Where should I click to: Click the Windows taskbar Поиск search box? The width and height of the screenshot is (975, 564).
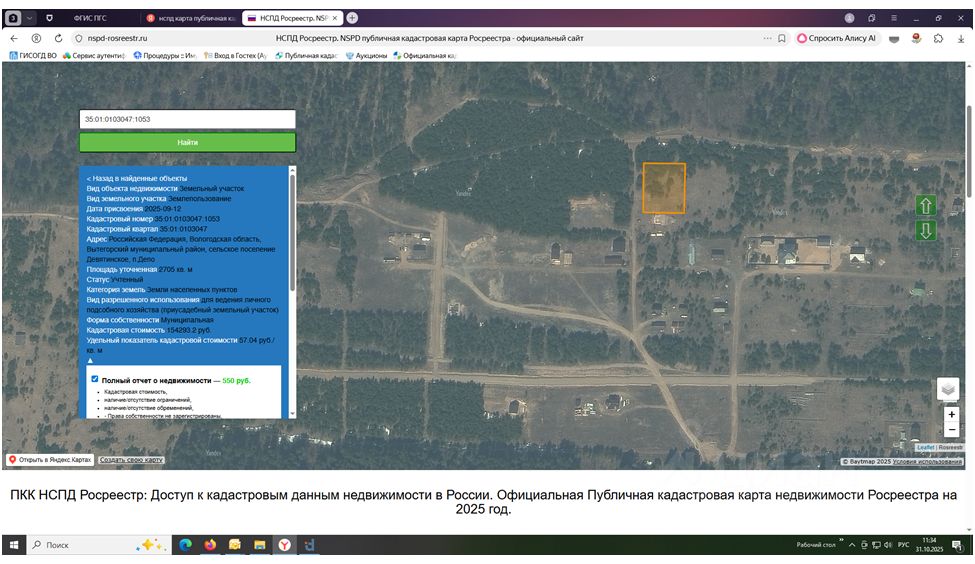(x=98, y=545)
